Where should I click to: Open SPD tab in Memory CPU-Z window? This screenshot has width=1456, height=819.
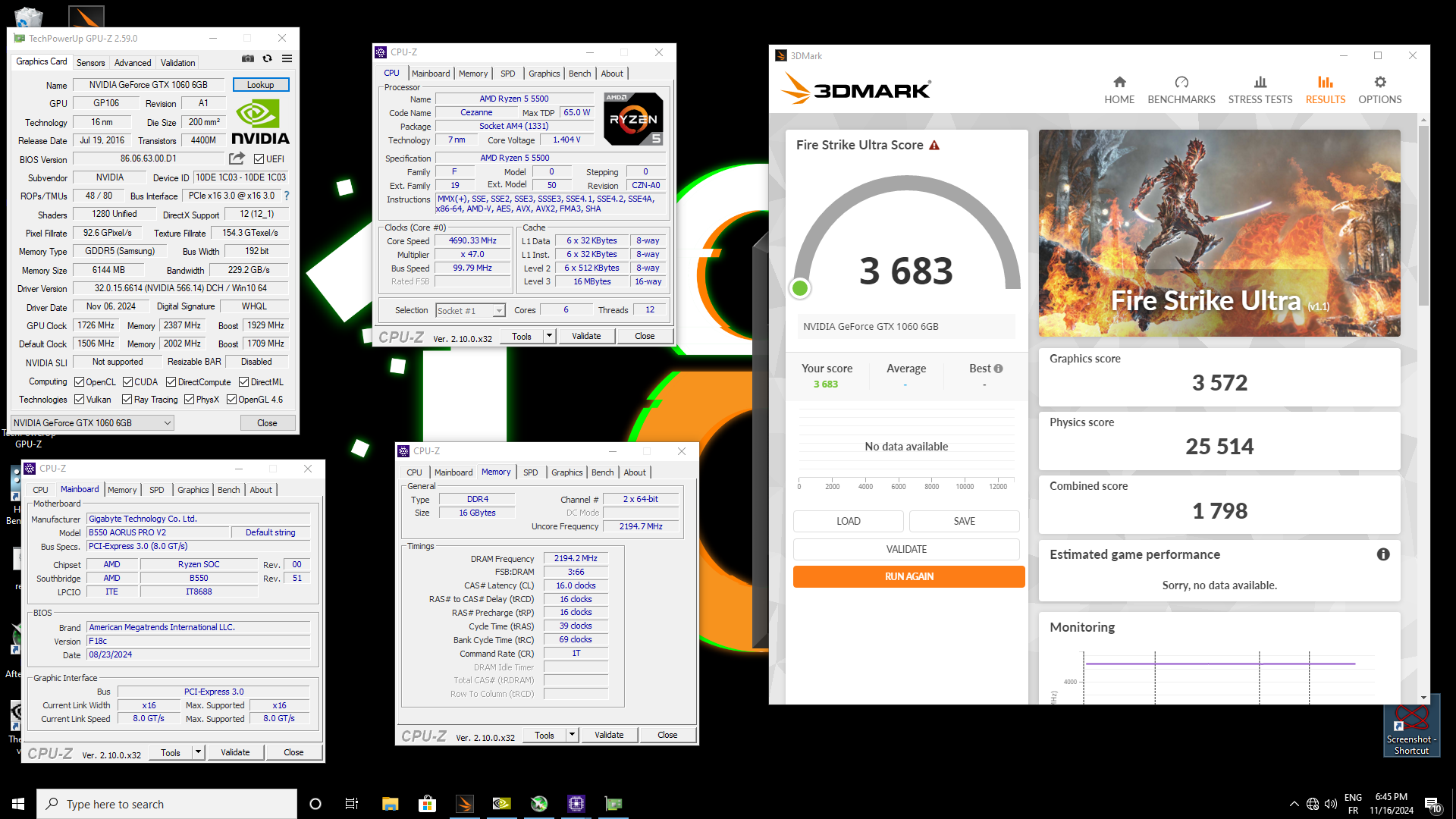530,472
